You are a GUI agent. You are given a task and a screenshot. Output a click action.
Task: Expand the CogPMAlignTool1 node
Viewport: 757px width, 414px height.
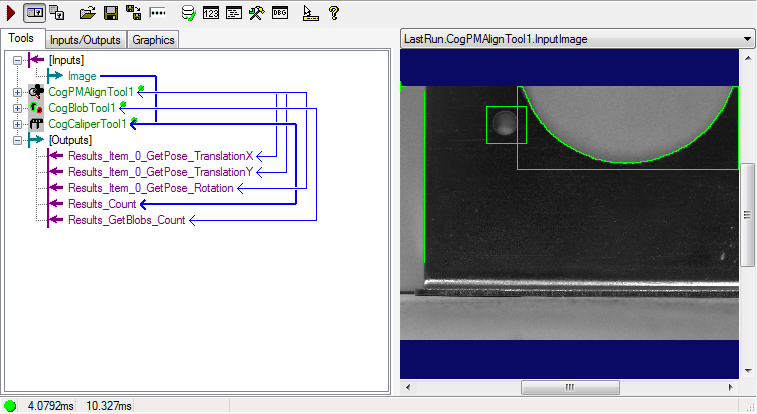pyautogui.click(x=17, y=92)
